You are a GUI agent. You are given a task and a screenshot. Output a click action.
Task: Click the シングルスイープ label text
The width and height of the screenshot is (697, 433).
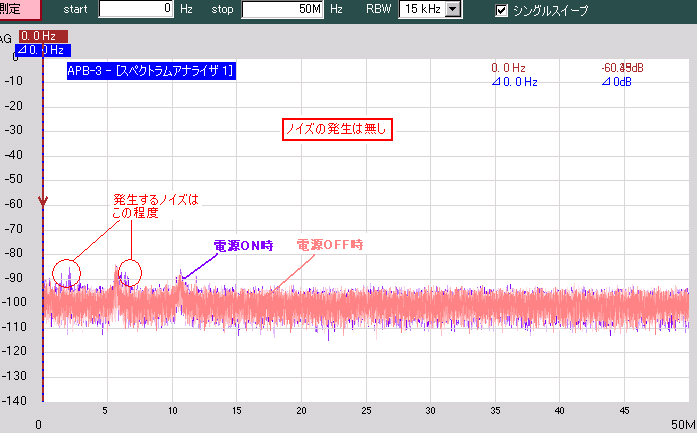click(x=550, y=10)
